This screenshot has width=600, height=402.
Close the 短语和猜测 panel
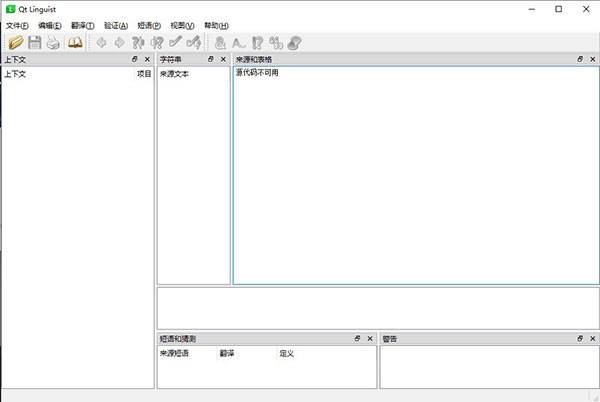370,339
